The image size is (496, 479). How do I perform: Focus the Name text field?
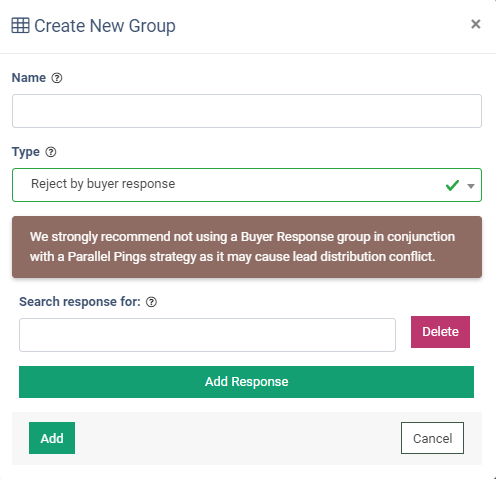tap(247, 111)
